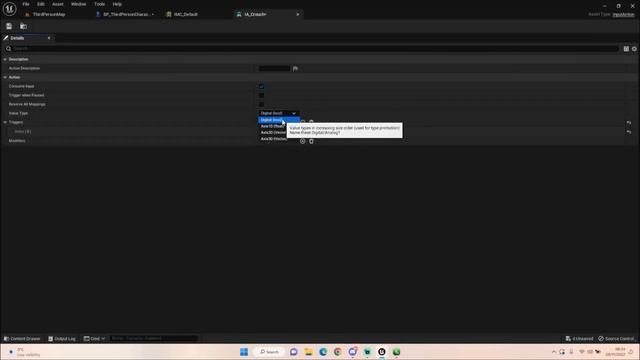Collapse the Triggers array expander

point(5,122)
